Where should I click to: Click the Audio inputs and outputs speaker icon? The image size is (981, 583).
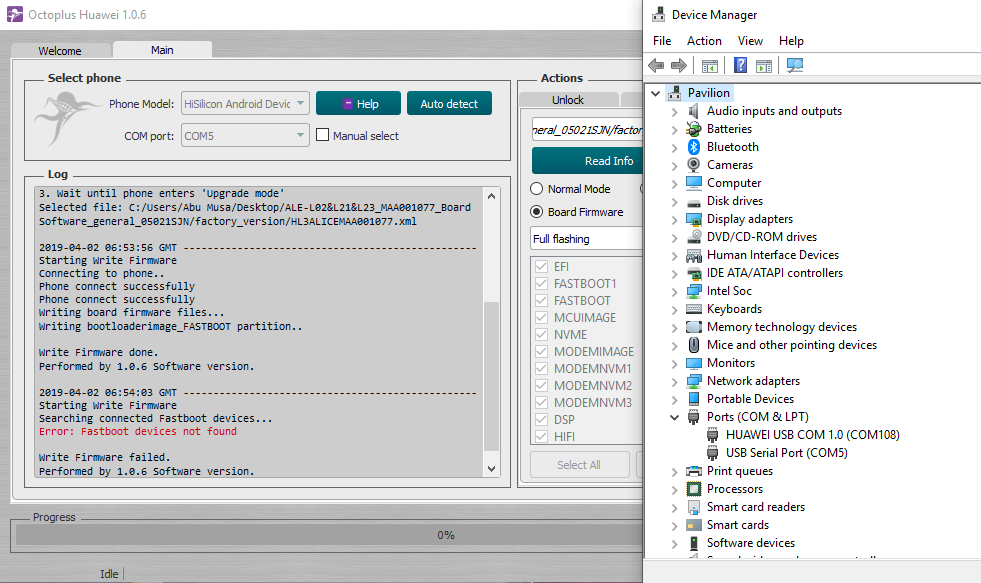point(693,111)
